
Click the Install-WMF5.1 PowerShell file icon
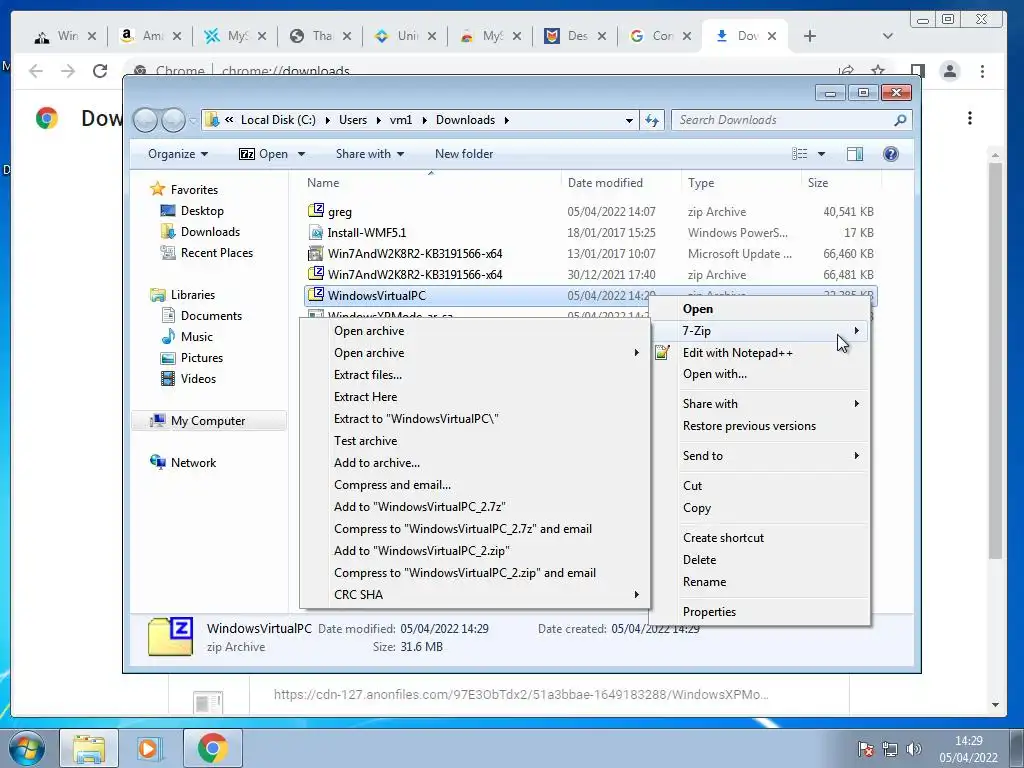[x=315, y=232]
